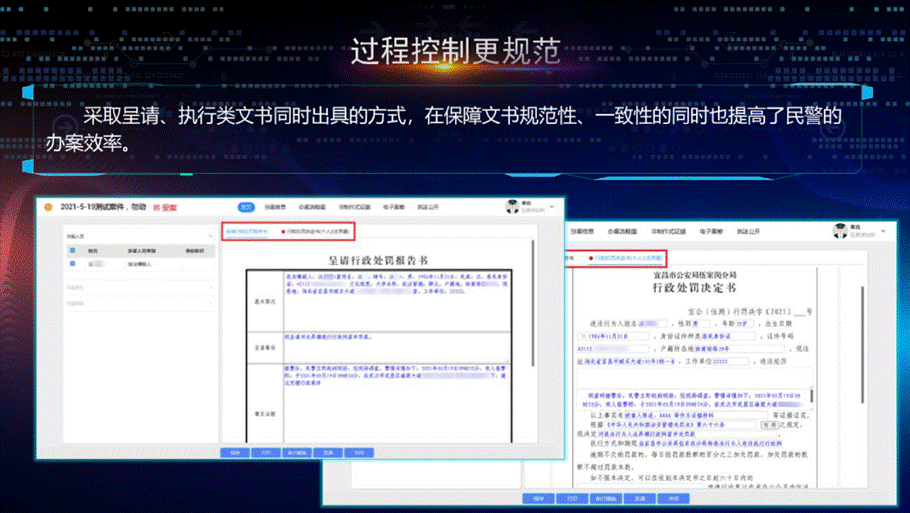This screenshot has width=910, height=513.
Task: Click the 呈请 button below the left document
Action: 328,452
